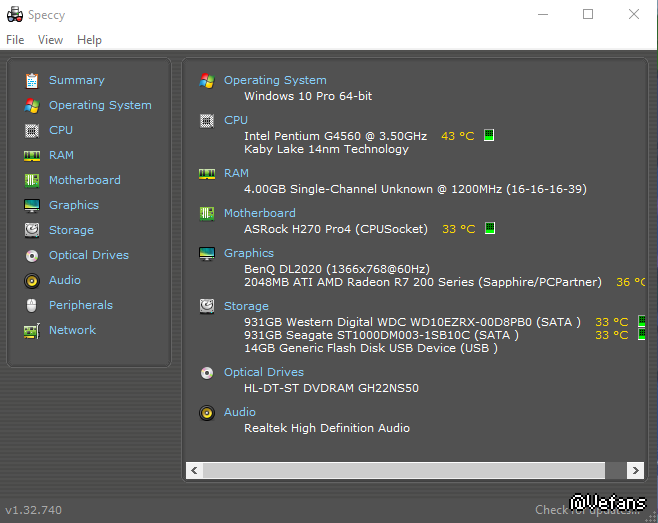Click the Storage drive icon in sidebar
The image size is (658, 523).
point(31,230)
